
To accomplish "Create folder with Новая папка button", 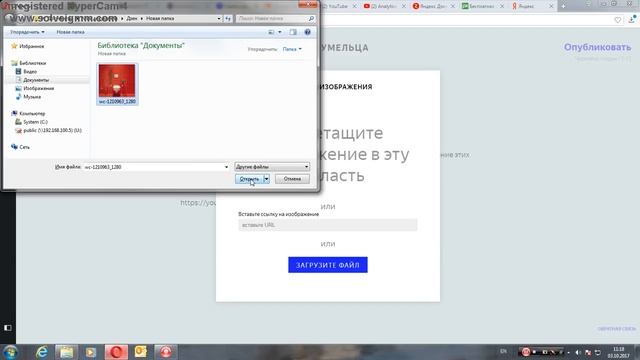I will pyautogui.click(x=70, y=32).
